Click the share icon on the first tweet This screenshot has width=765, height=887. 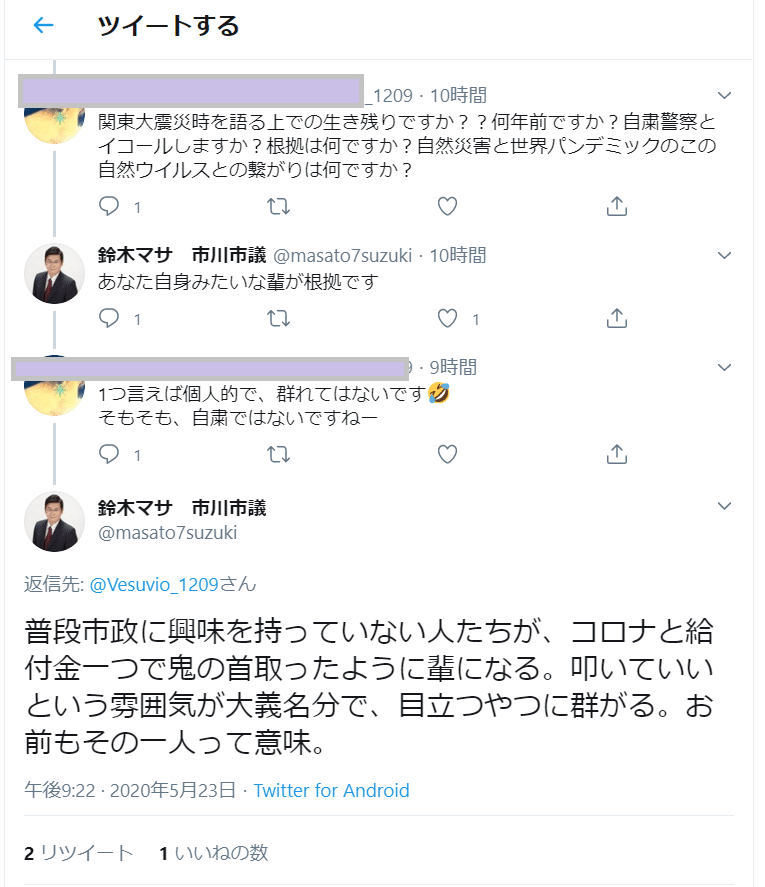tap(617, 206)
